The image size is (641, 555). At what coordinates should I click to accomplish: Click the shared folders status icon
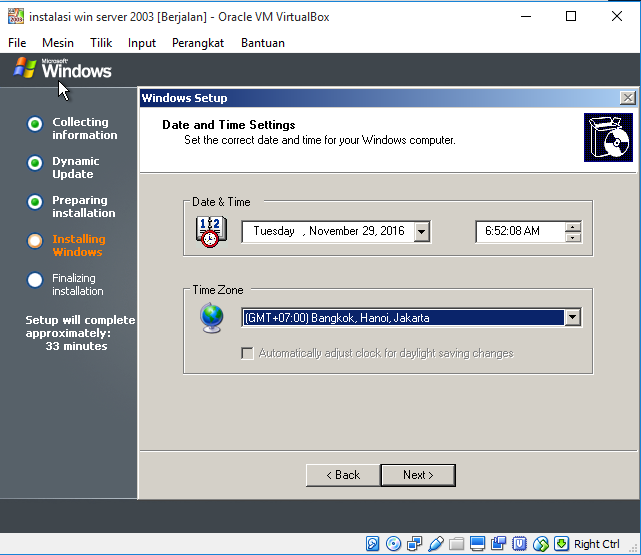pyautogui.click(x=456, y=544)
